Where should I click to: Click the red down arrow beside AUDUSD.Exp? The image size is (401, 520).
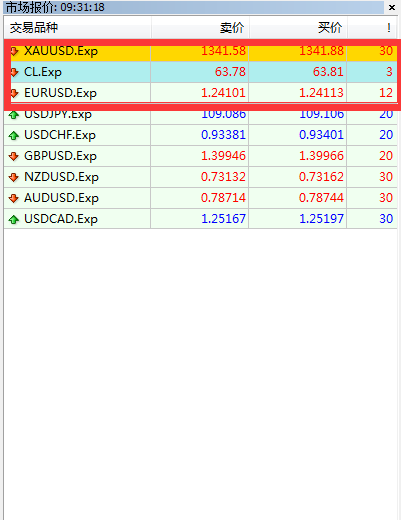(14, 198)
